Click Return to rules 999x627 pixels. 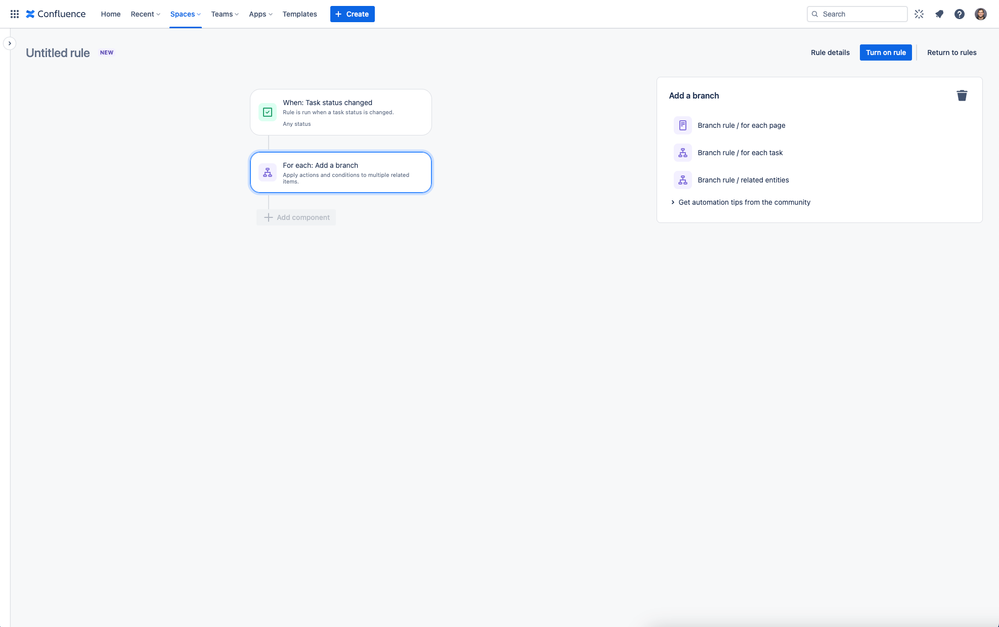point(952,53)
